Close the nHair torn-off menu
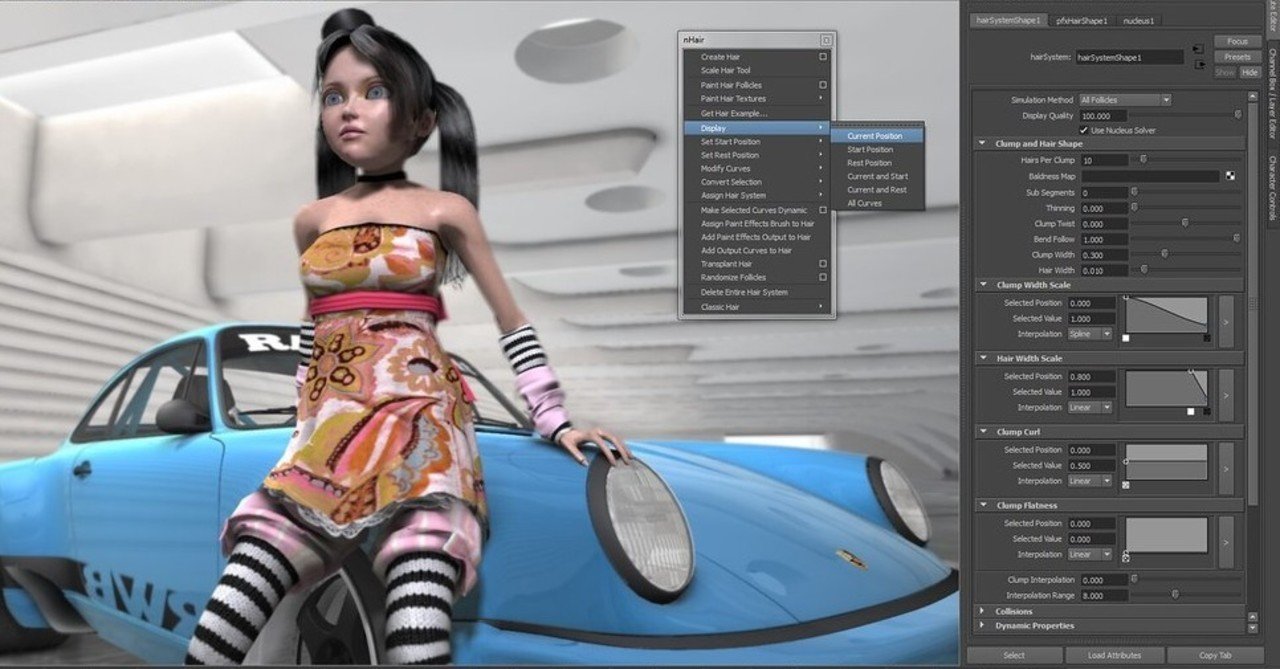Image resolution: width=1280 pixels, height=669 pixels. 826,40
